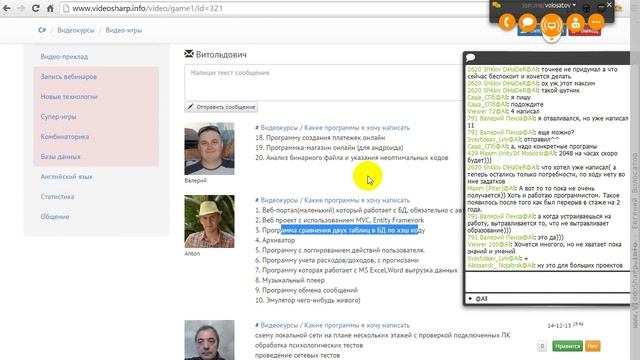Select Запись вебинаров in the sidebar
The width and height of the screenshot is (640, 360).
click(x=69, y=77)
